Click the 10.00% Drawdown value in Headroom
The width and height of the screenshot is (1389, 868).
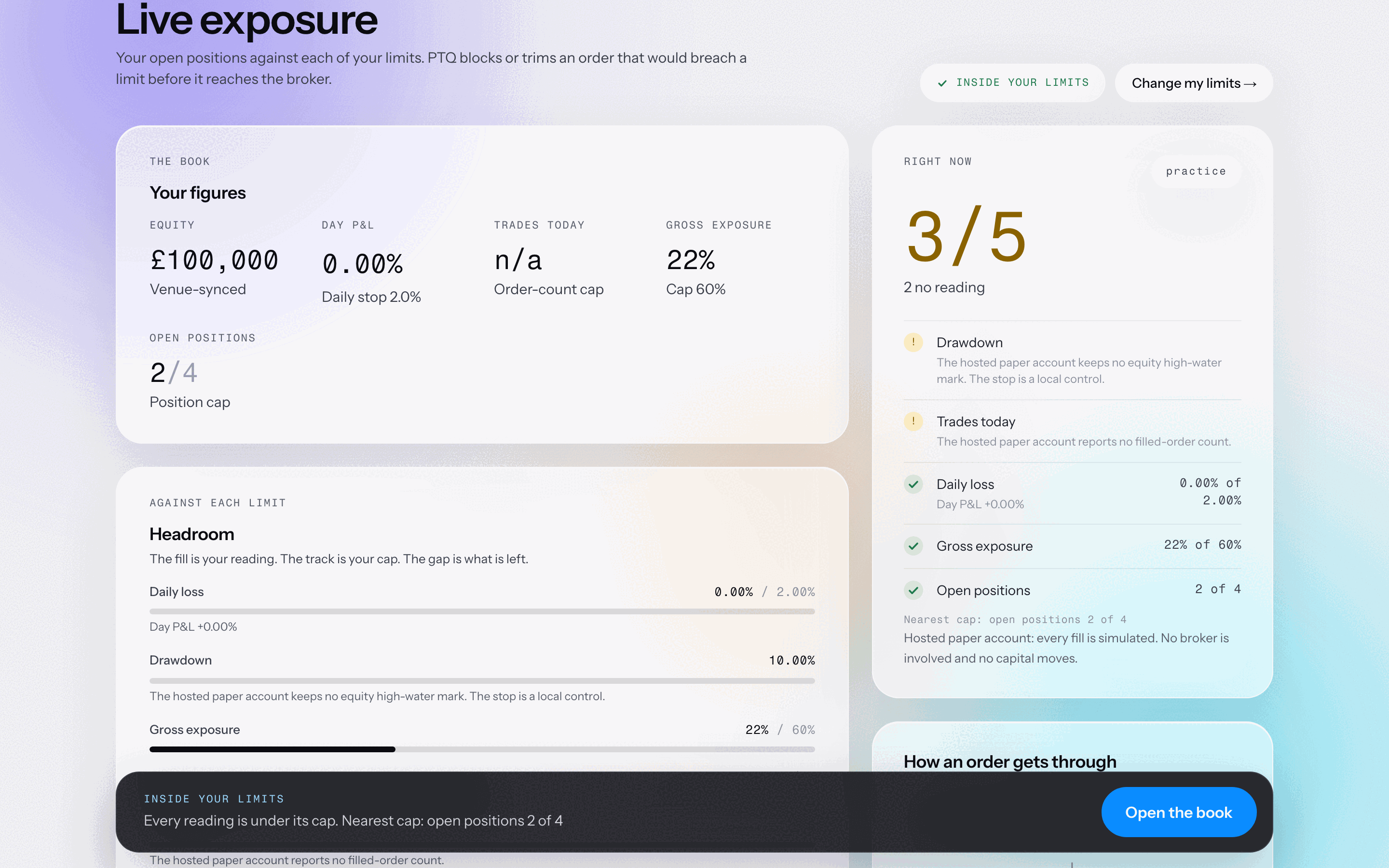tap(792, 661)
